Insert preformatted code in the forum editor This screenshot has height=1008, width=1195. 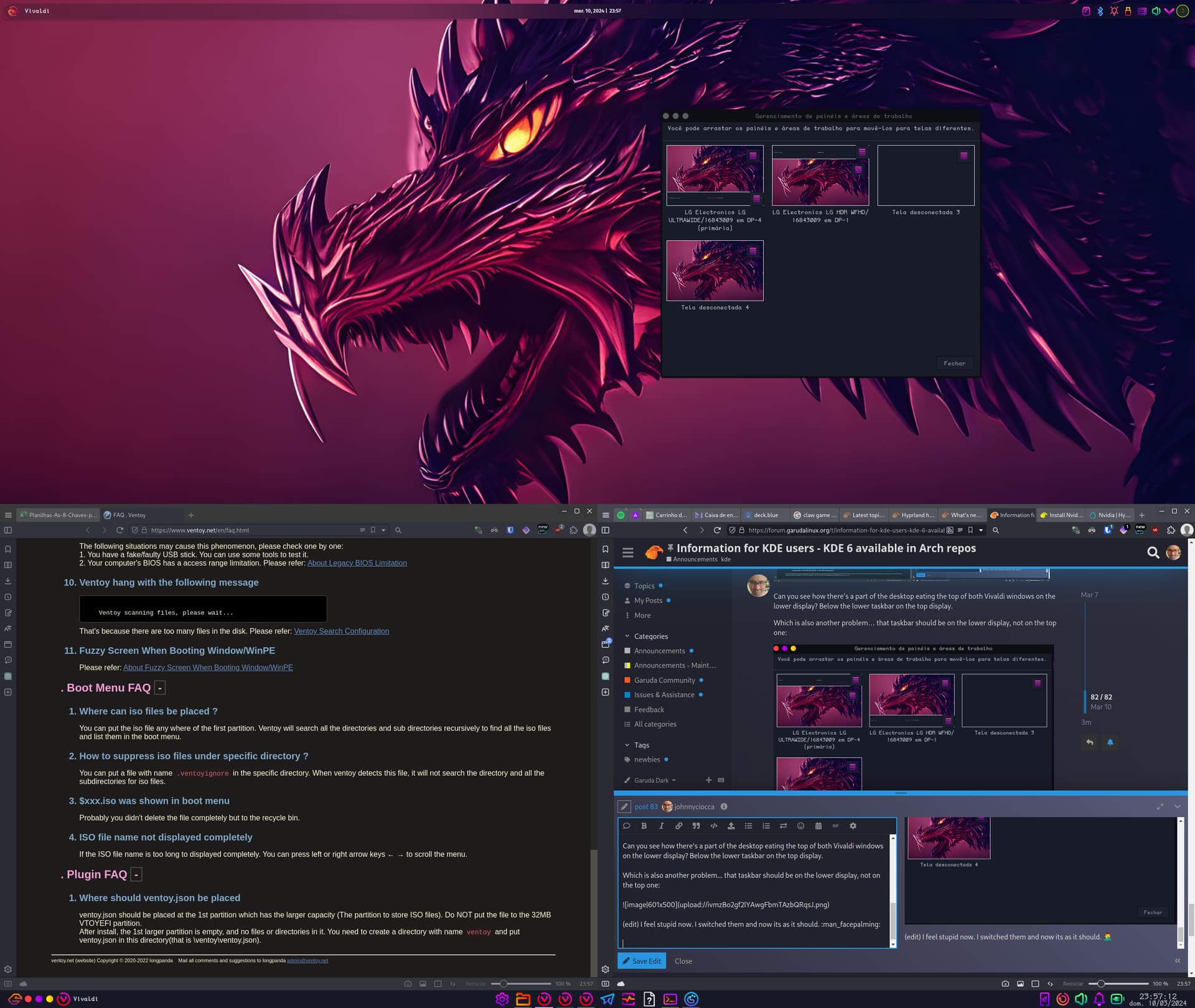(x=714, y=826)
